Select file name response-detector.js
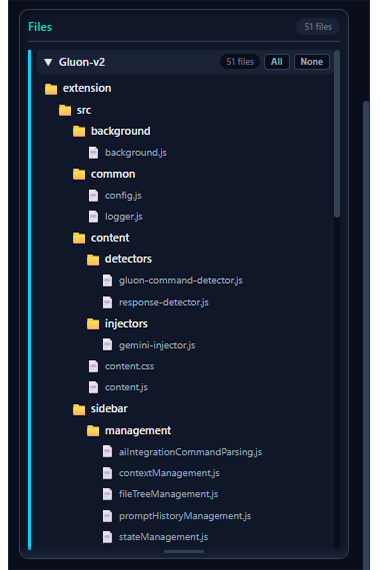 coord(164,302)
